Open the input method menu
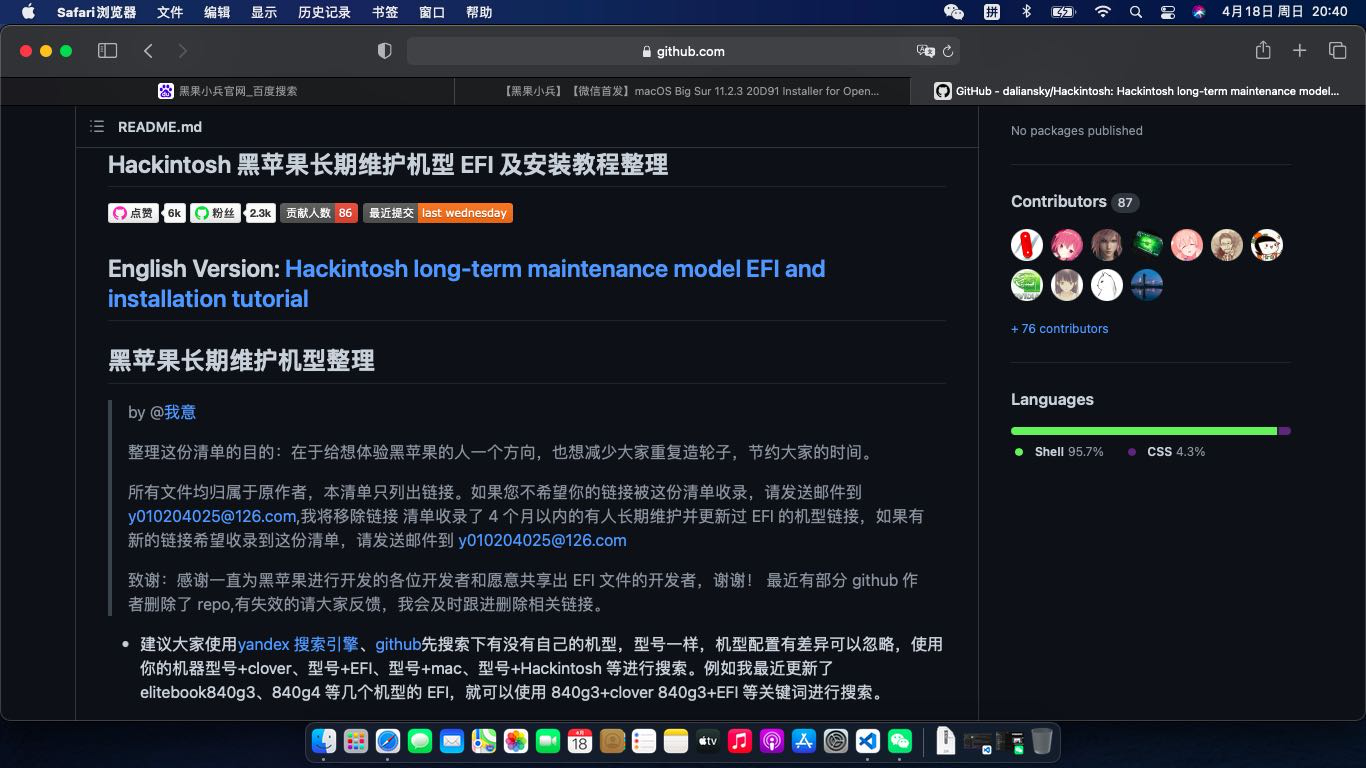 point(990,13)
